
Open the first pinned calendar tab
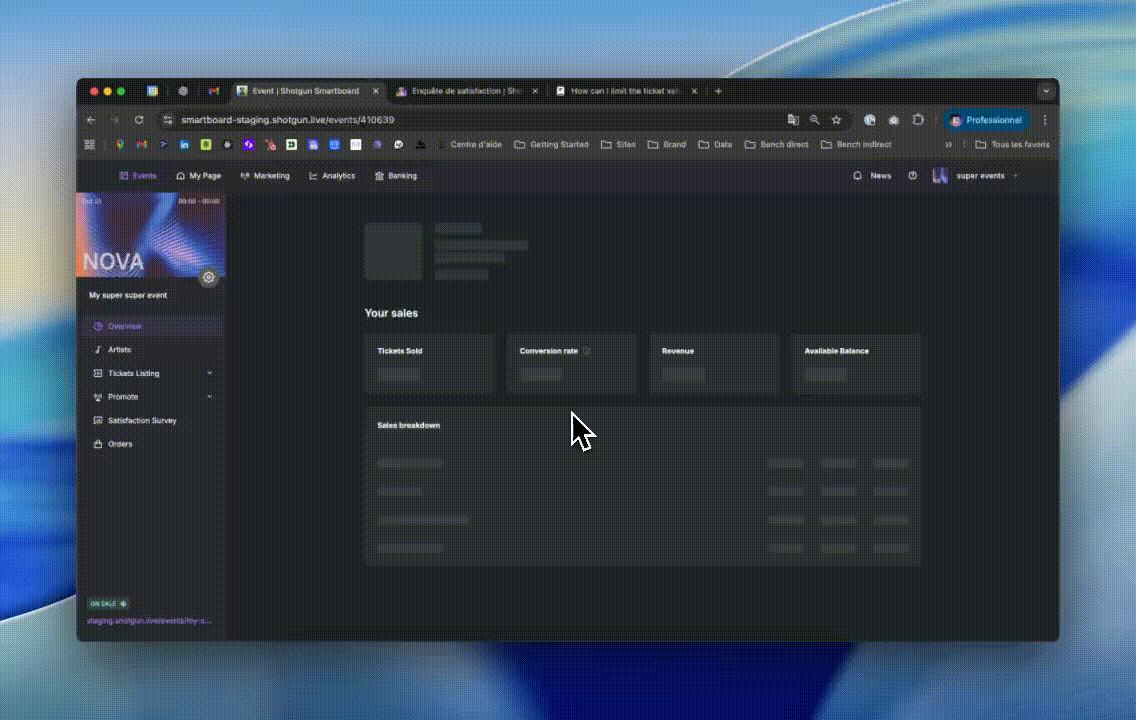[x=153, y=91]
